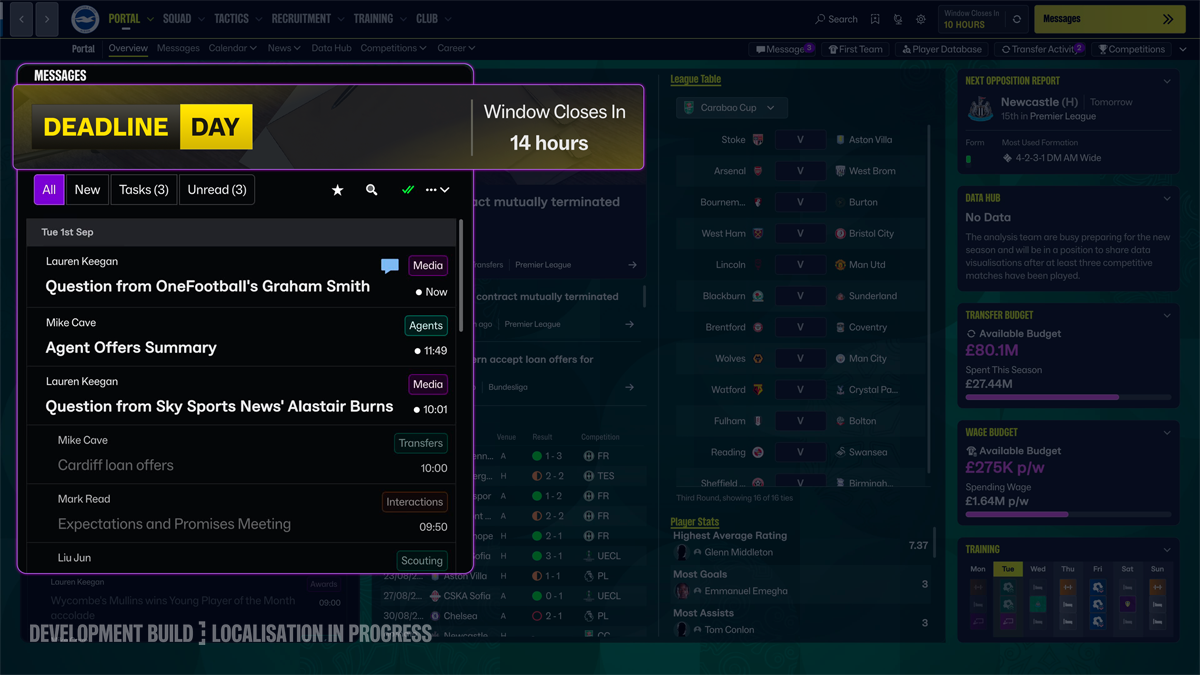Filter messages by Unread (3)

tap(217, 190)
